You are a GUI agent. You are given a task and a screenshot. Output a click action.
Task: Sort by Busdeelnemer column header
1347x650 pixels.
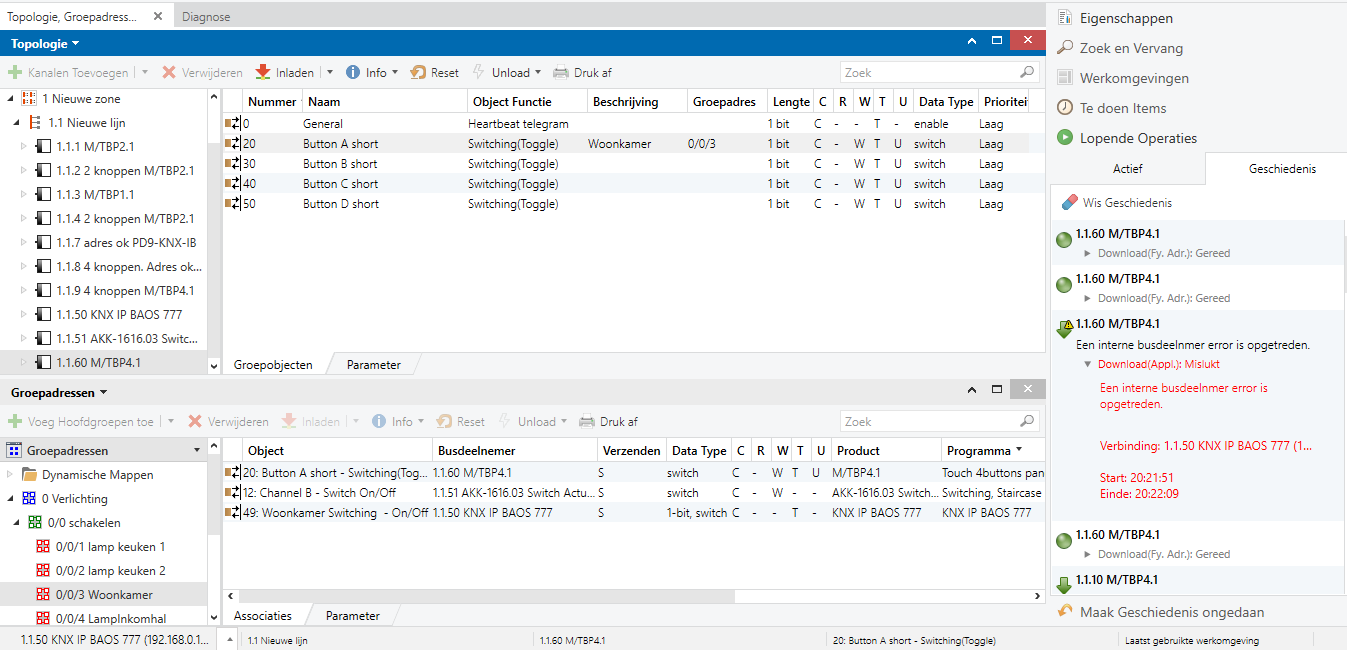[x=515, y=451]
